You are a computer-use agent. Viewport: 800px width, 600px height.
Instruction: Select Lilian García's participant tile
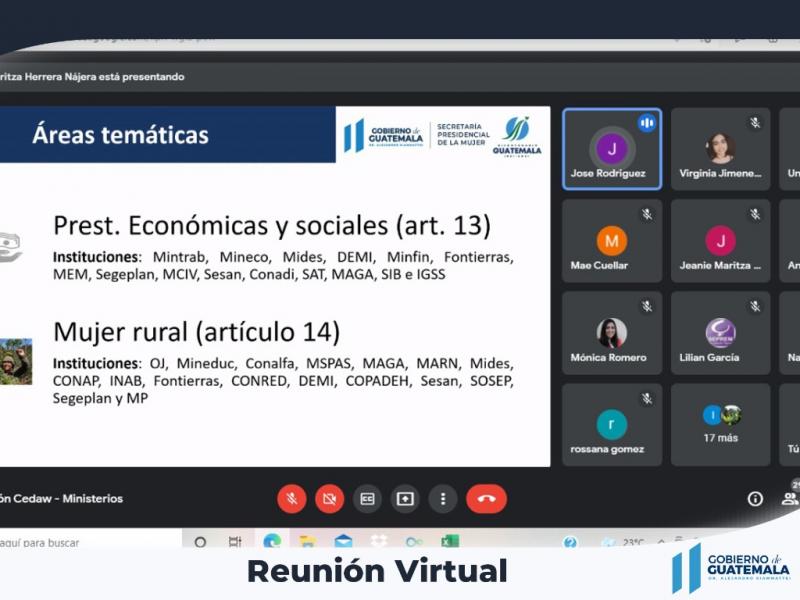pyautogui.click(x=720, y=333)
